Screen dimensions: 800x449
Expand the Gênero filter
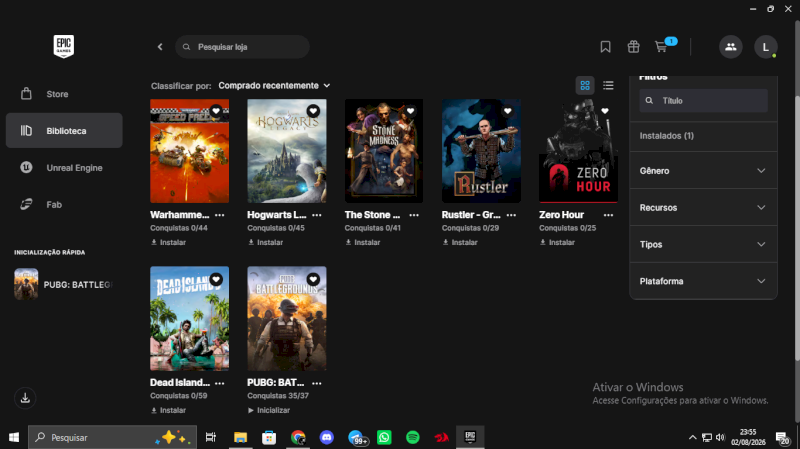pos(704,171)
